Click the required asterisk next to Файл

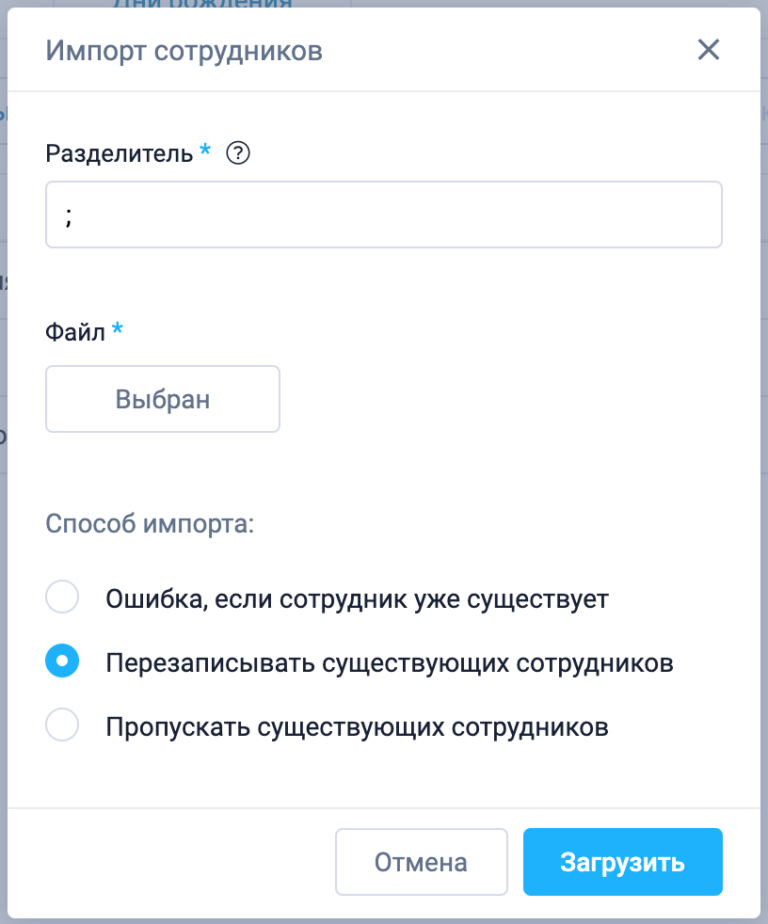(117, 330)
